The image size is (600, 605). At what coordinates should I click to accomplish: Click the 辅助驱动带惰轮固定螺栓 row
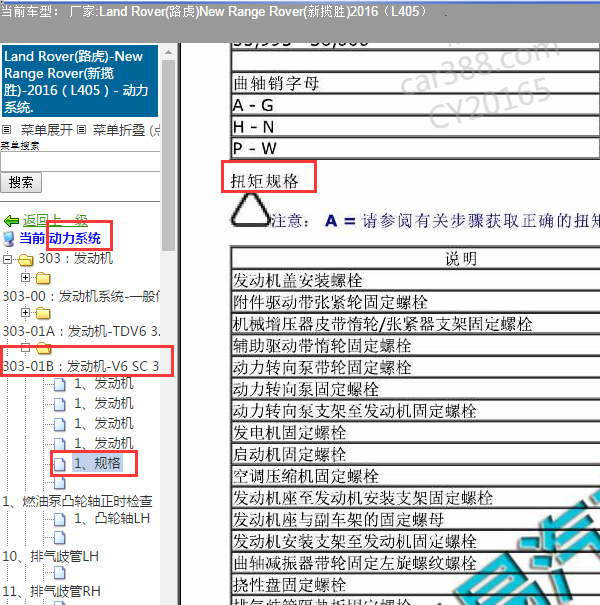coord(415,345)
